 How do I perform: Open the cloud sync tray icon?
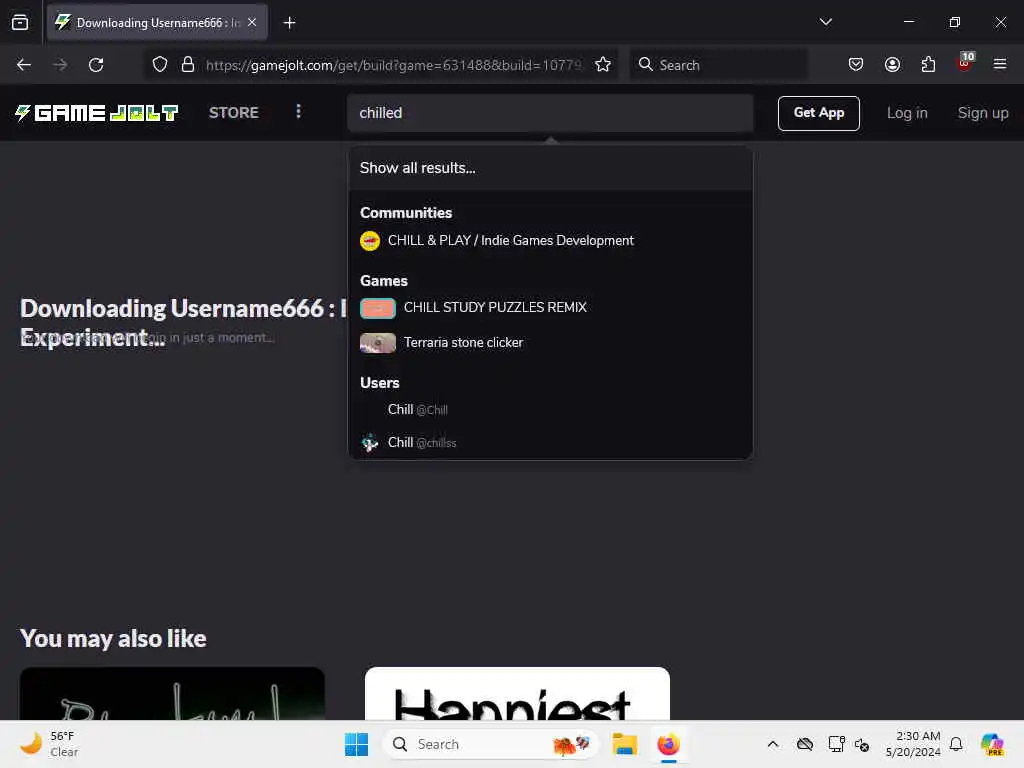(805, 744)
